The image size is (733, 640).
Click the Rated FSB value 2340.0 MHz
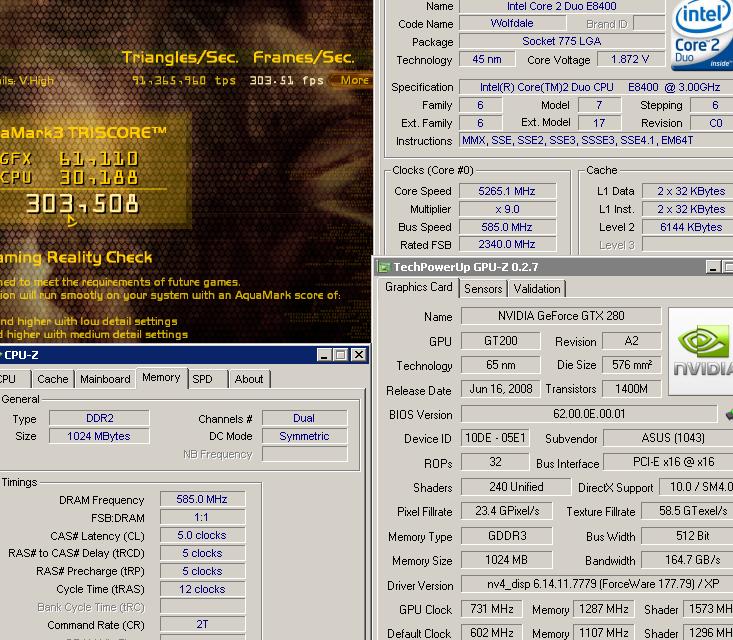(508, 244)
